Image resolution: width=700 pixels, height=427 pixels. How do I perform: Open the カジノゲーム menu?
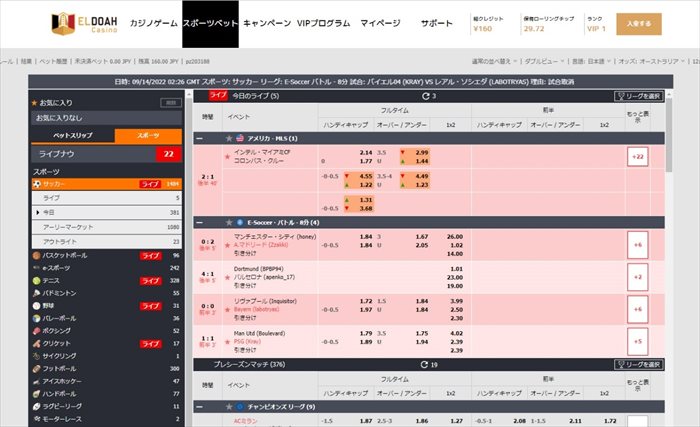click(x=154, y=23)
